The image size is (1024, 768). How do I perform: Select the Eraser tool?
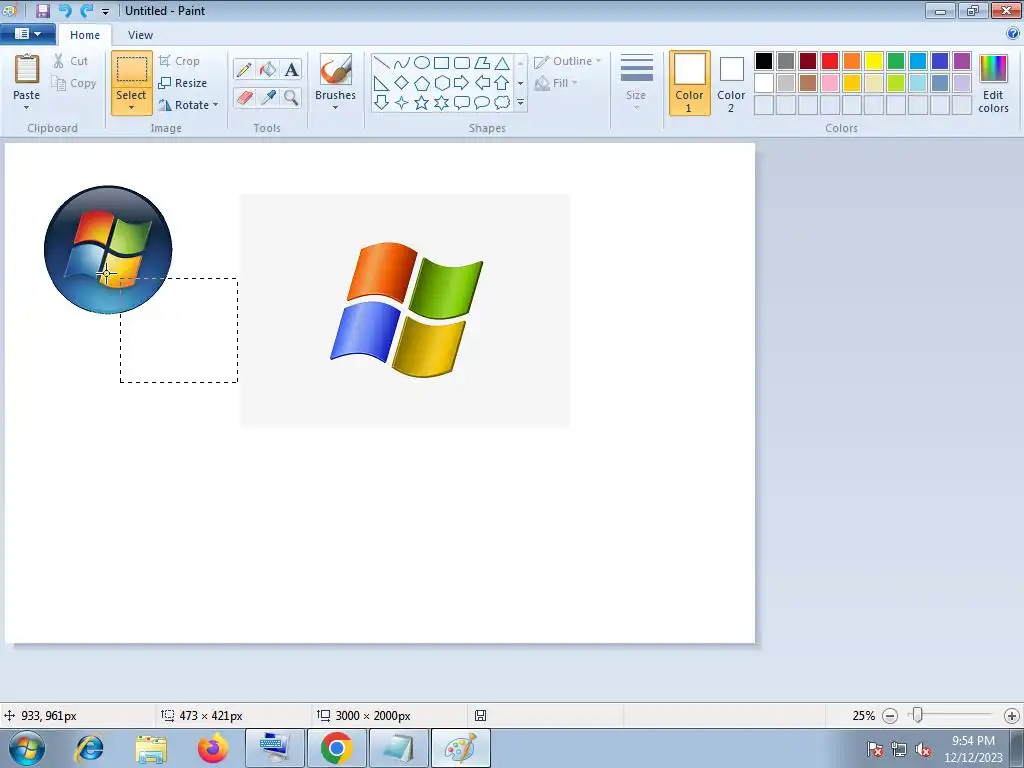[244, 97]
